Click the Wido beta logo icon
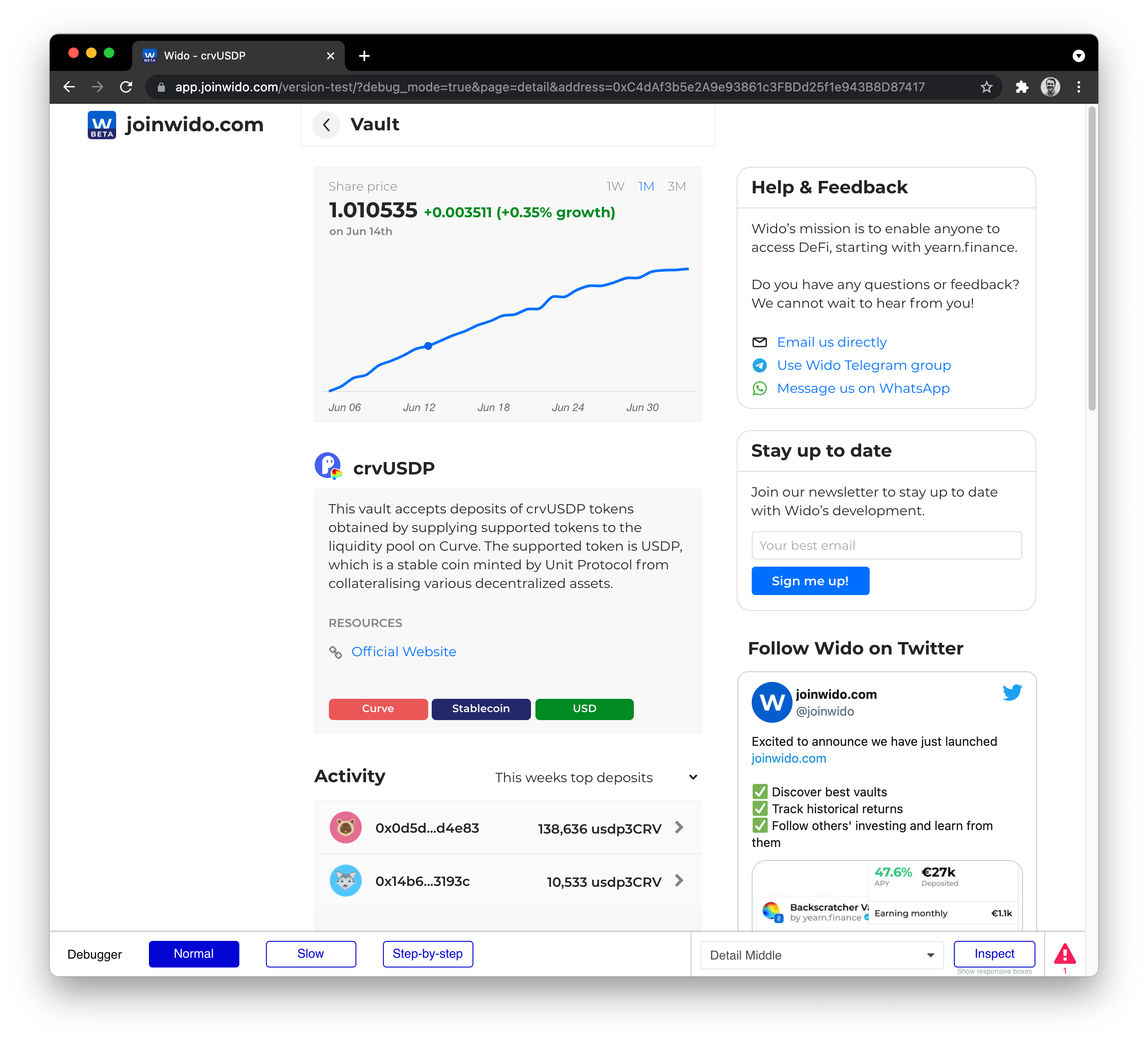Screen dimensions: 1148x1042 101,124
